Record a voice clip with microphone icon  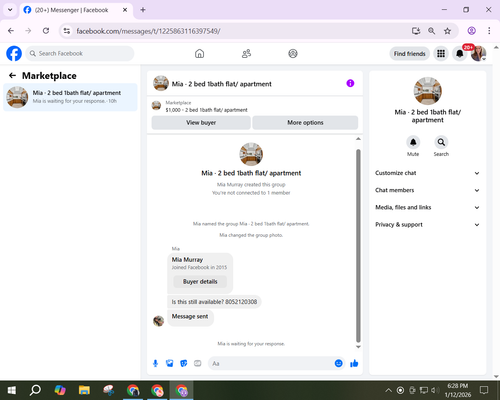point(155,363)
